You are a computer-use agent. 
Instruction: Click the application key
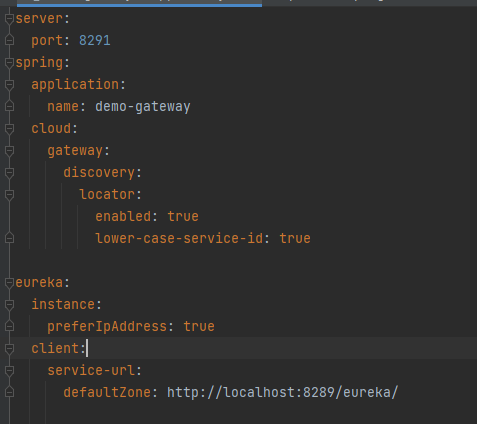(75, 85)
